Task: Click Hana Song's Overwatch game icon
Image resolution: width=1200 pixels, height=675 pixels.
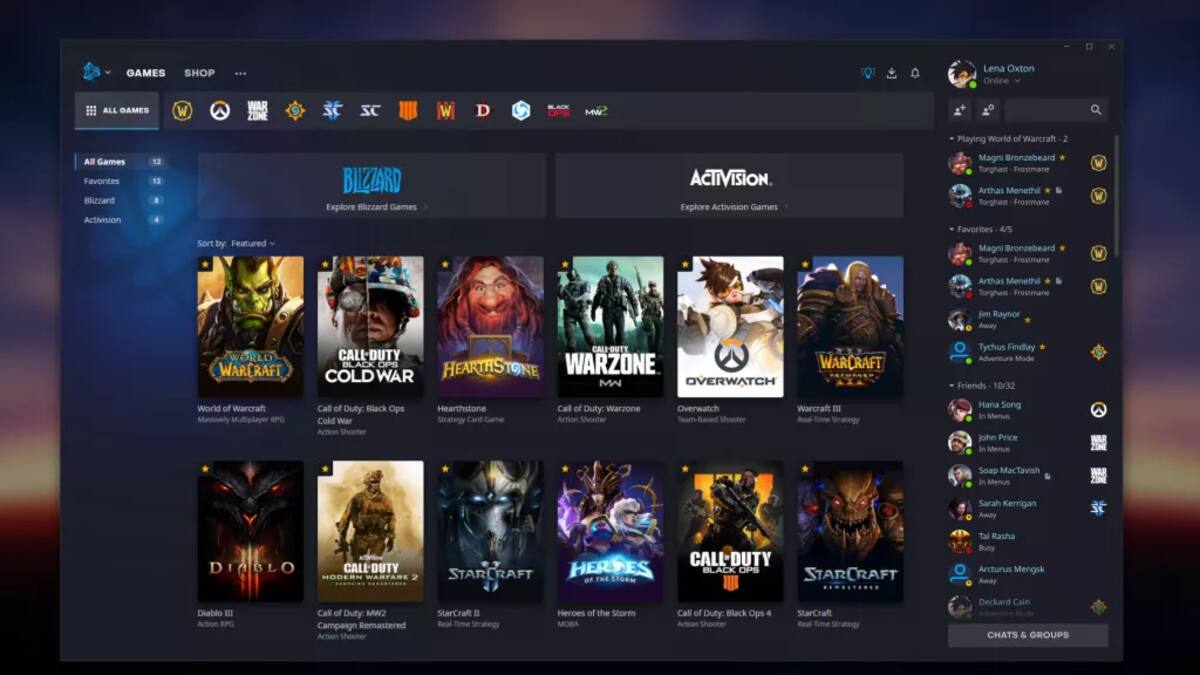Action: (x=1098, y=410)
